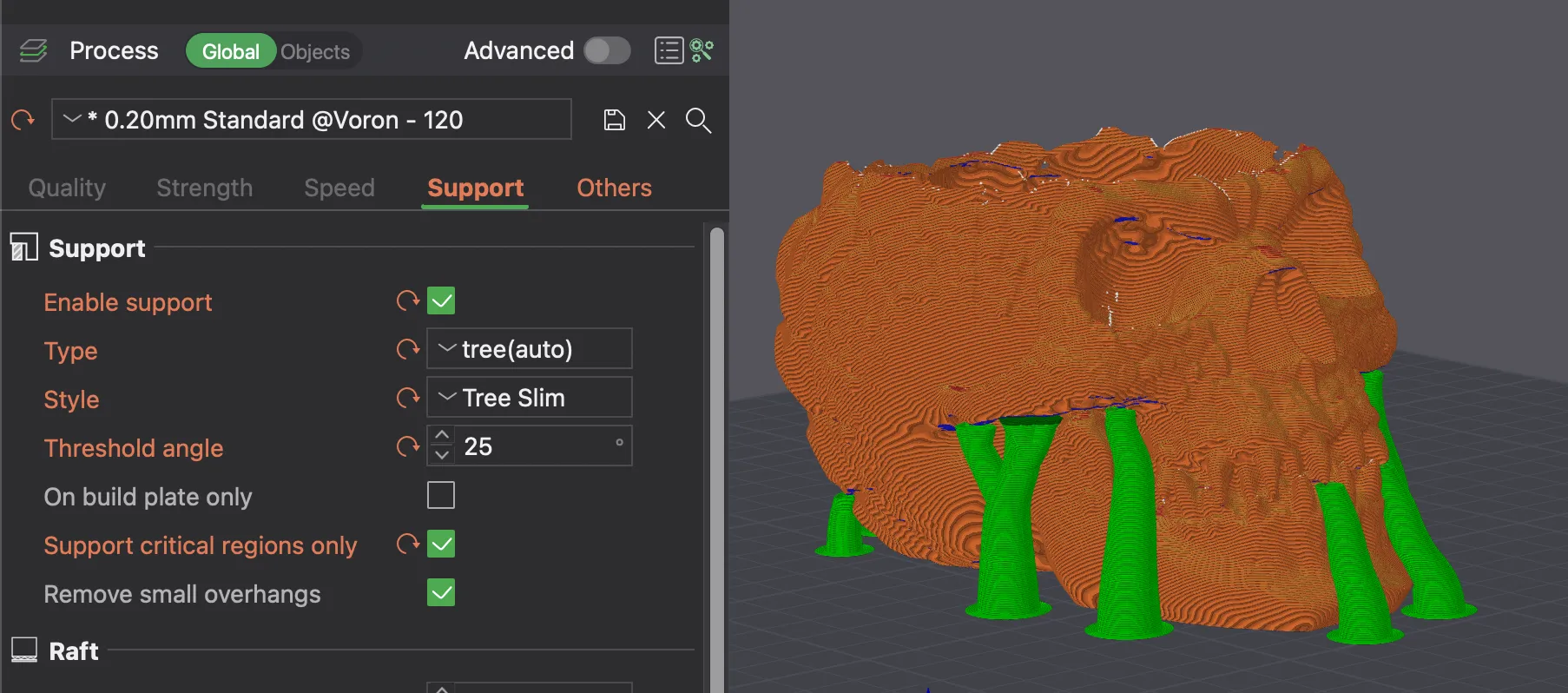Click the save preset floppy disk icon
Image resolution: width=1568 pixels, height=693 pixels.
pos(615,120)
